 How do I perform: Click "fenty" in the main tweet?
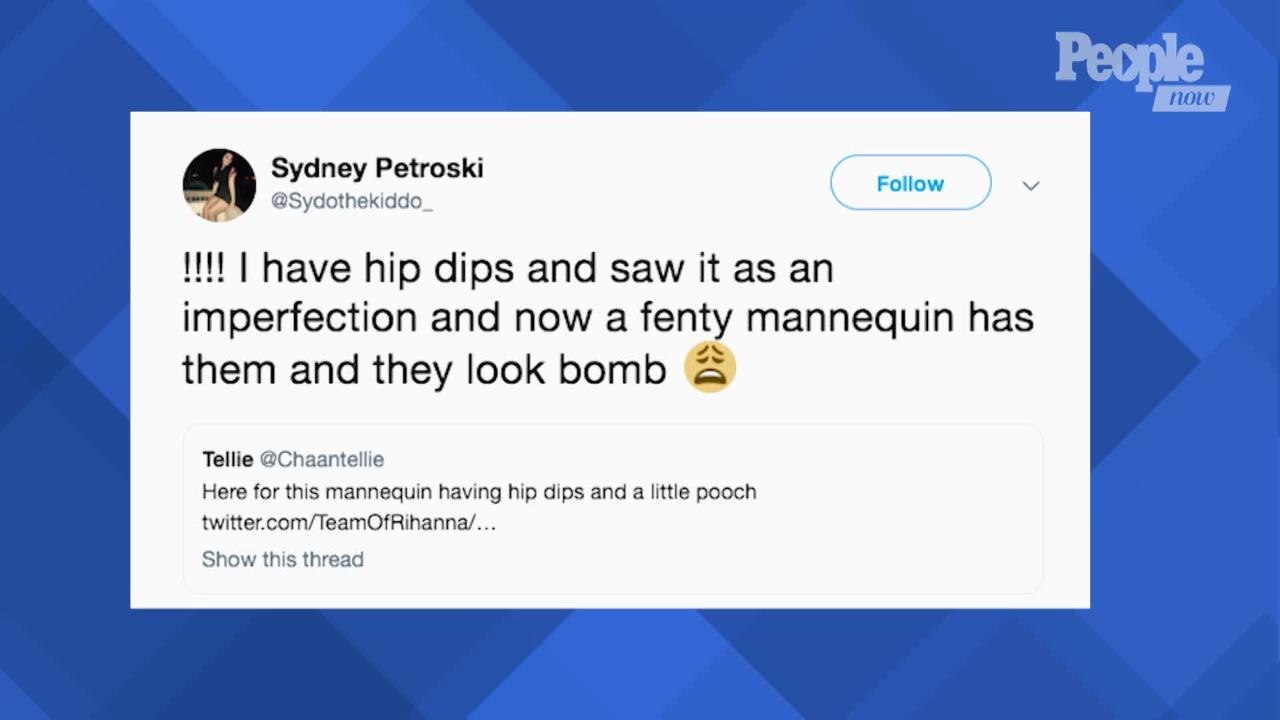[686, 320]
